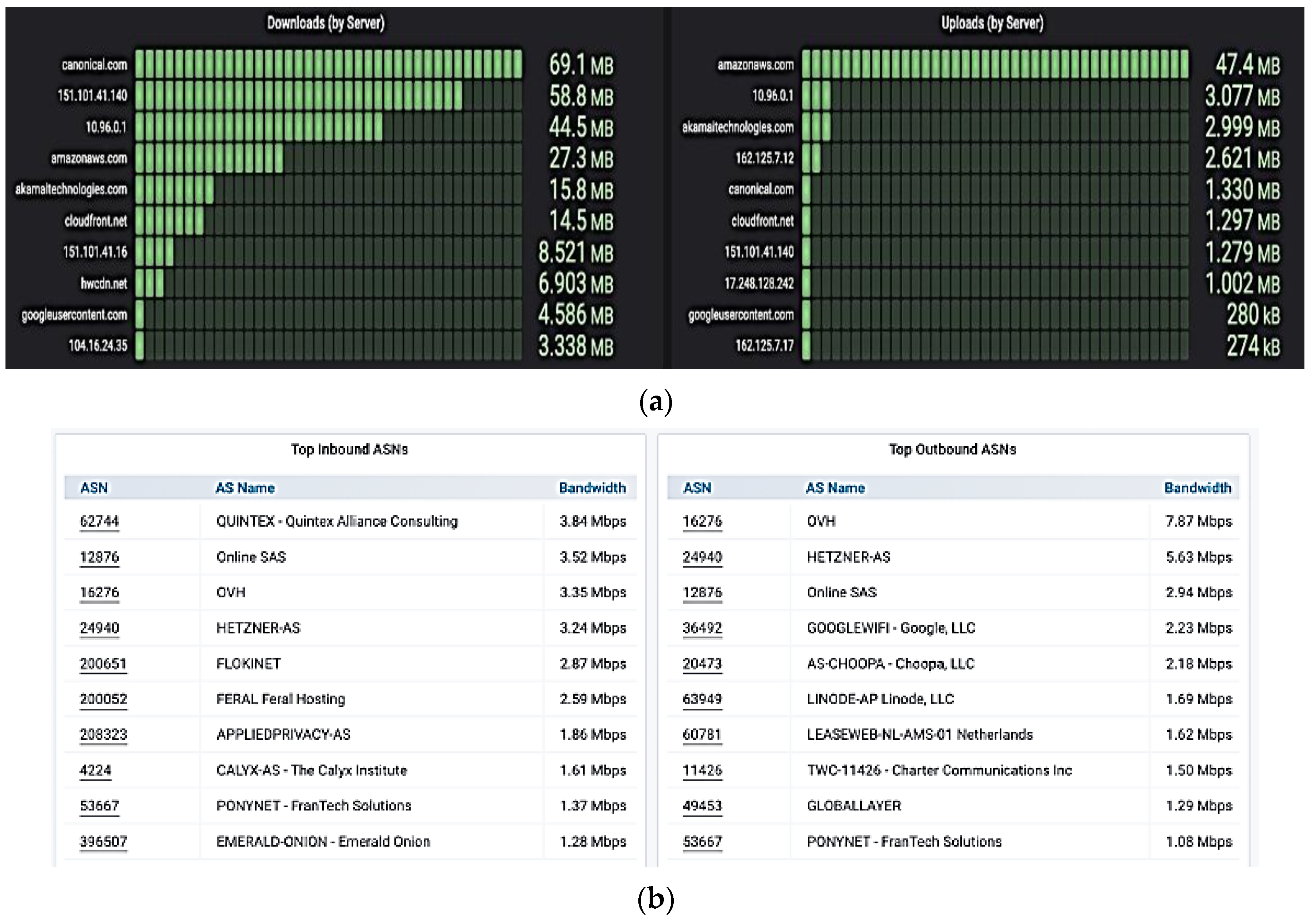Click ASN link 62744 in inbound table
The image size is (1311, 924).
pos(99,521)
